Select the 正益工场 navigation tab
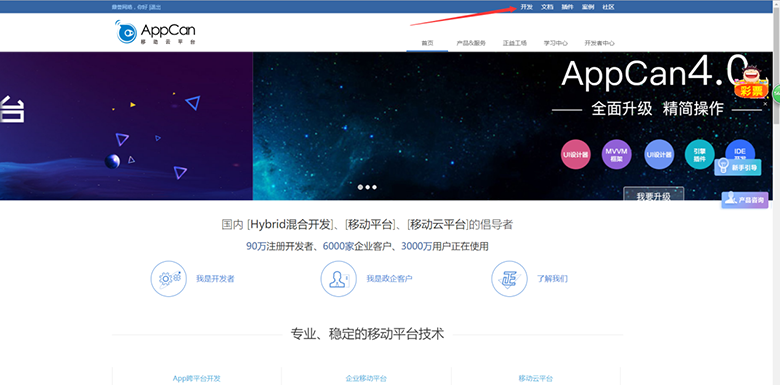The height and width of the screenshot is (385, 780). click(514, 43)
